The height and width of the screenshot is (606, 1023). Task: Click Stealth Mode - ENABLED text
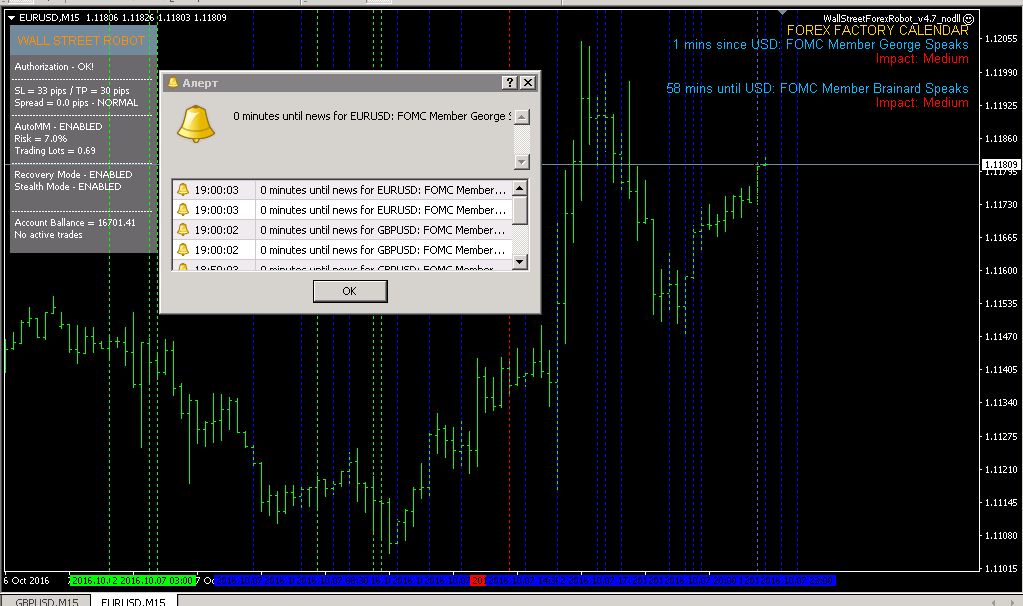tap(68, 187)
